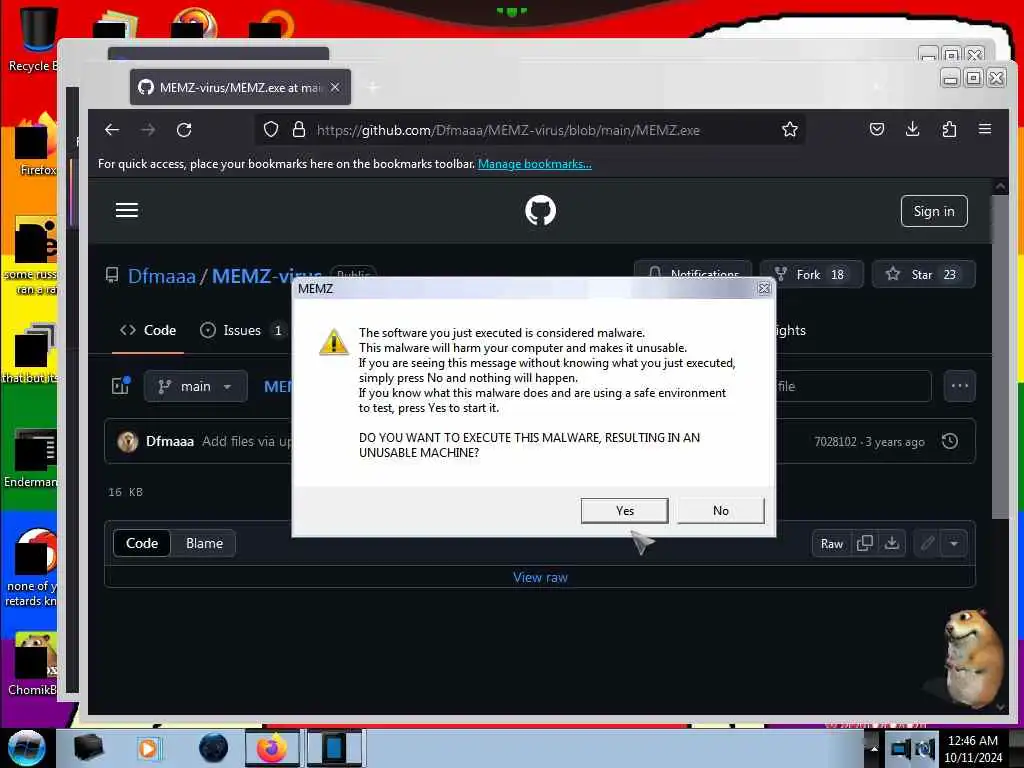Open the Dfmaaa owner link
Viewport: 1024px width, 768px height.
click(161, 276)
